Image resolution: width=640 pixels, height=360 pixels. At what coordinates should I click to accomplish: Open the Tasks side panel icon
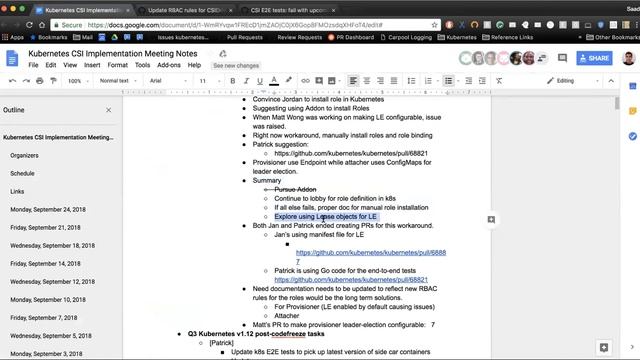(x=633, y=136)
